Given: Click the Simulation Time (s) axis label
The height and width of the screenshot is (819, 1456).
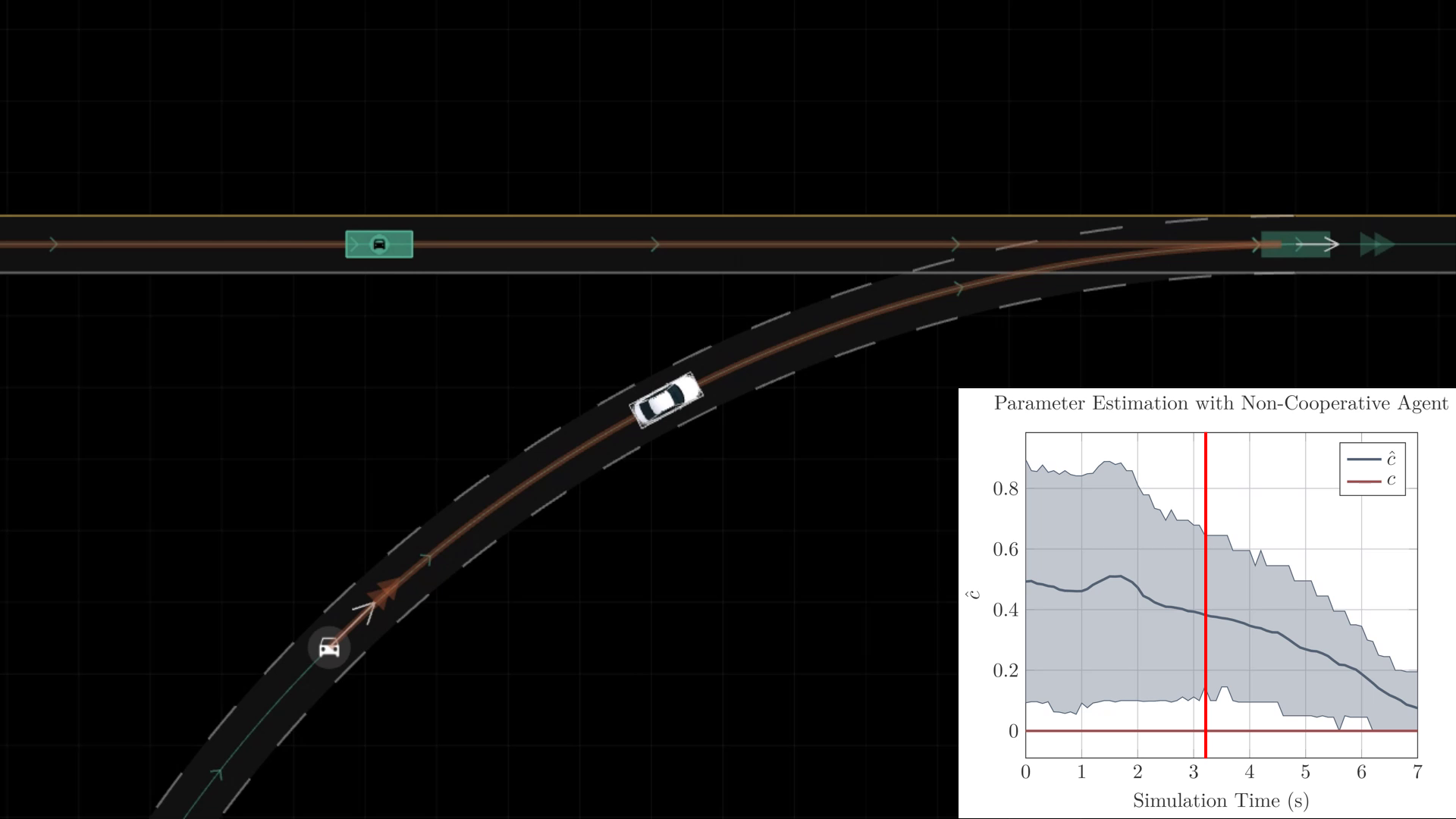Looking at the screenshot, I should coord(1220,801).
